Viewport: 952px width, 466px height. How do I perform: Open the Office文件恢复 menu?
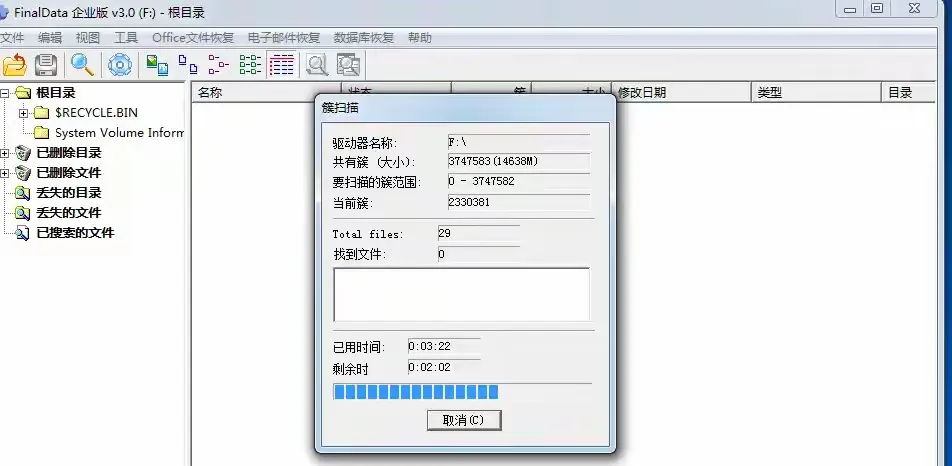[x=193, y=38]
